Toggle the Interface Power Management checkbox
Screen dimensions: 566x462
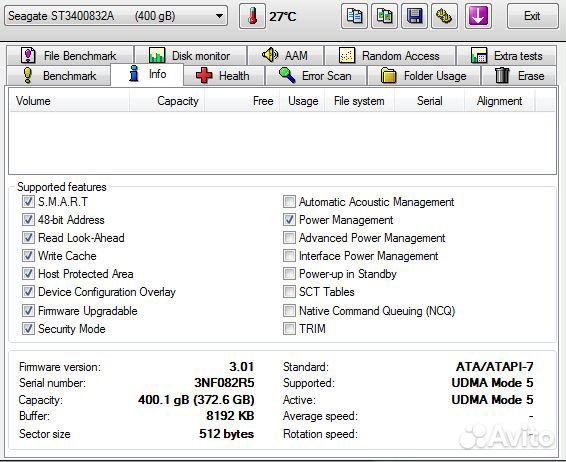click(289, 256)
